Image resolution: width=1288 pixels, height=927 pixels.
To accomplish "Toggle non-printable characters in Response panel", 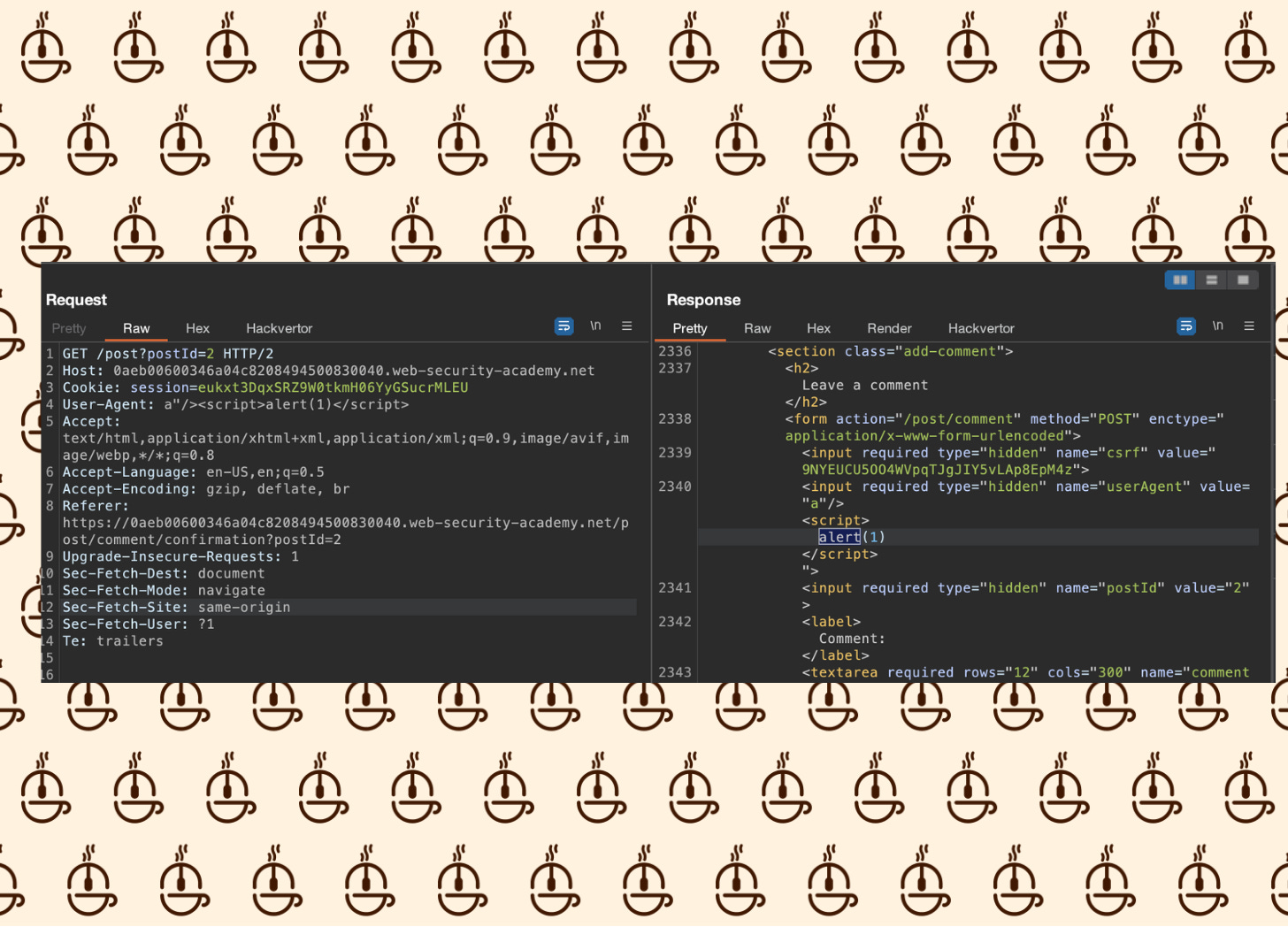I will (x=1218, y=326).
